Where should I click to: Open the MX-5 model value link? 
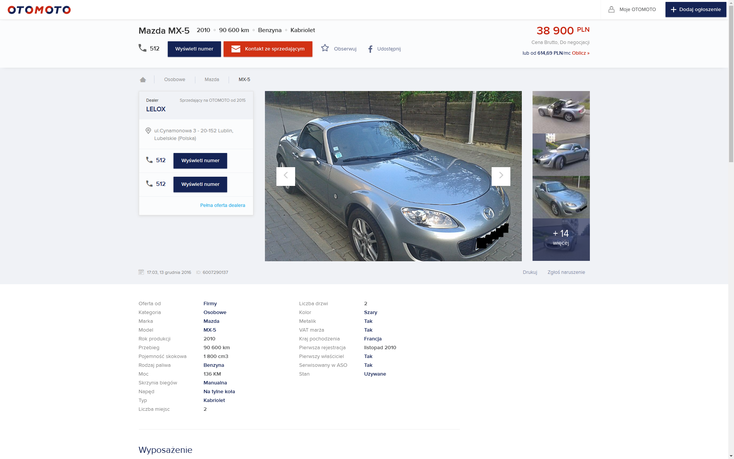tap(210, 330)
